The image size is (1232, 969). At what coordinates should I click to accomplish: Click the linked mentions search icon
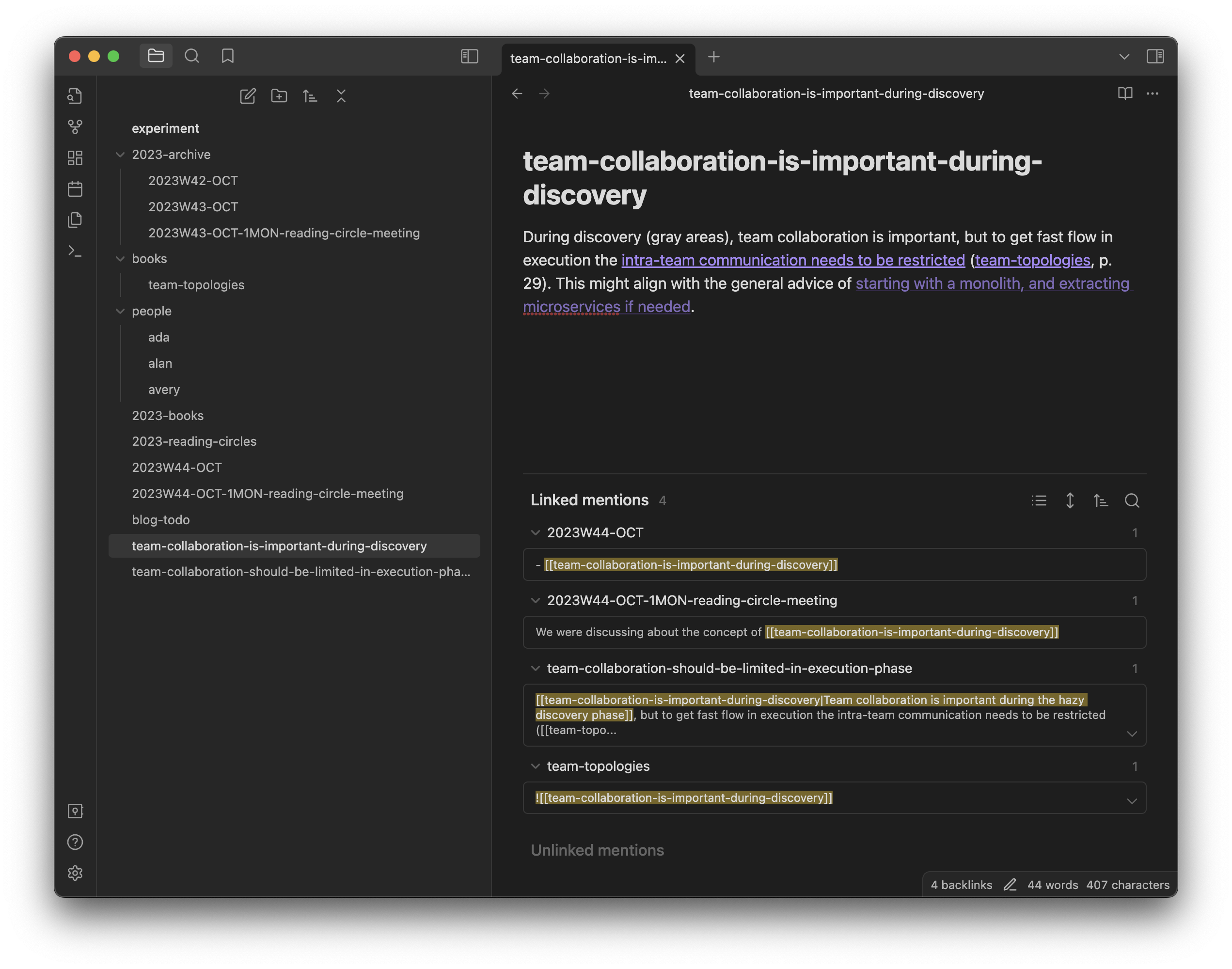coord(1131,500)
